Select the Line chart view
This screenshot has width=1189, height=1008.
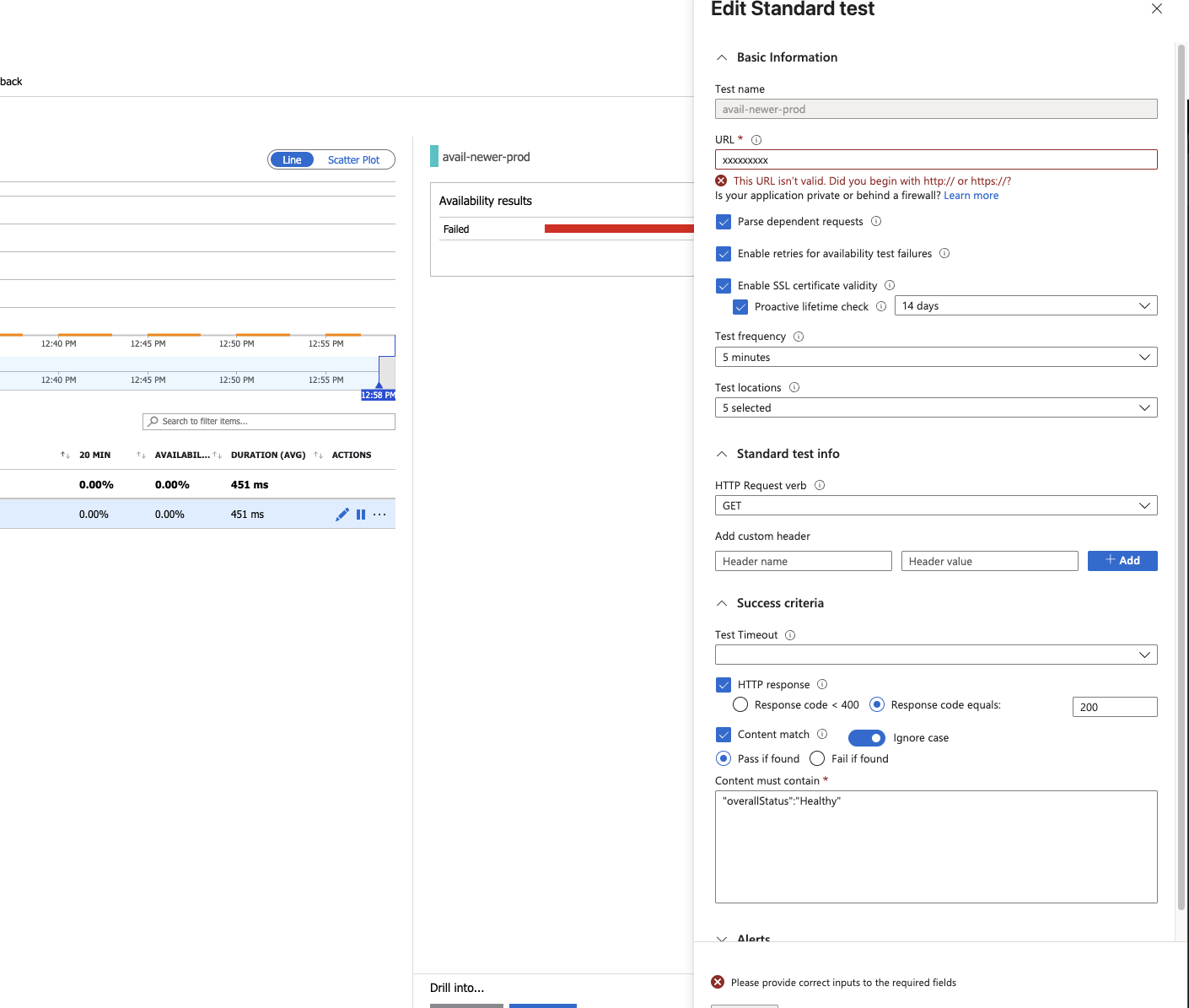coord(292,160)
